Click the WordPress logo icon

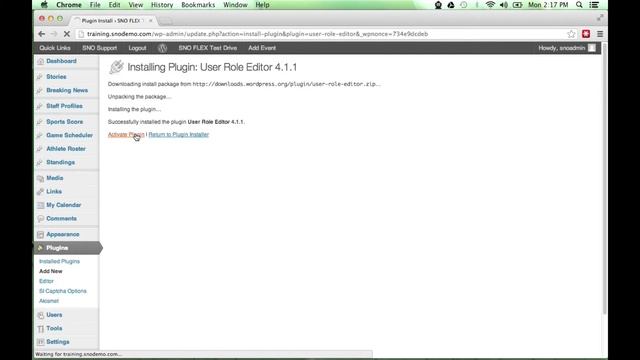click(x=162, y=48)
